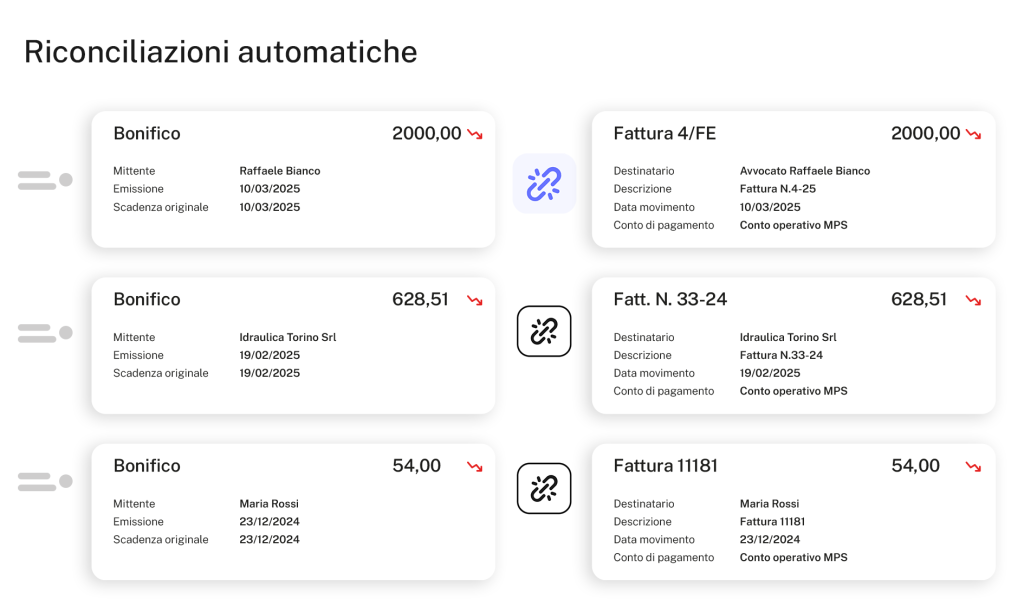Click the amount 2000,00 on the Bonifico card
Viewport: 1024px width, 611px height.
pos(426,134)
